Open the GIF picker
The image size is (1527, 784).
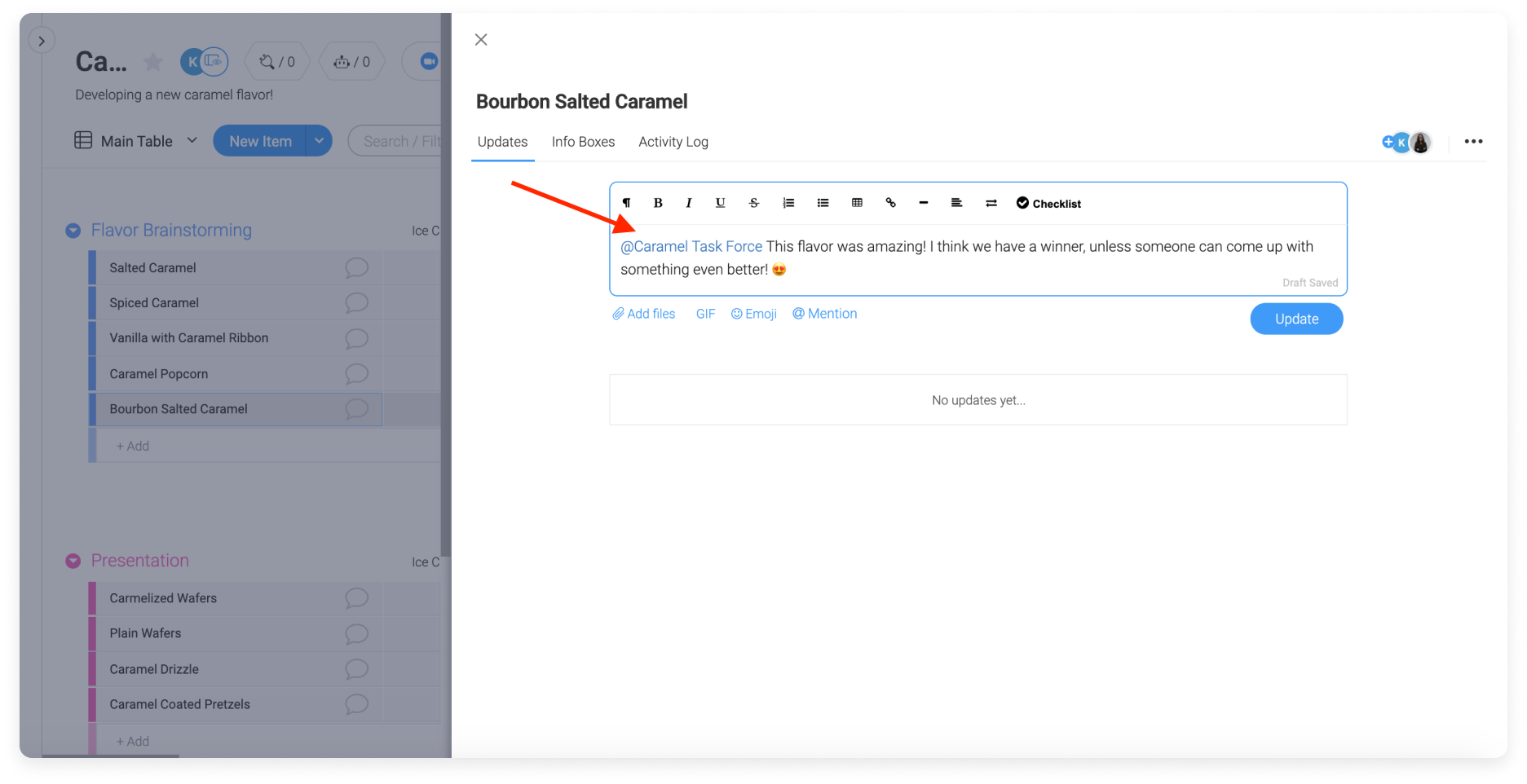pos(706,314)
